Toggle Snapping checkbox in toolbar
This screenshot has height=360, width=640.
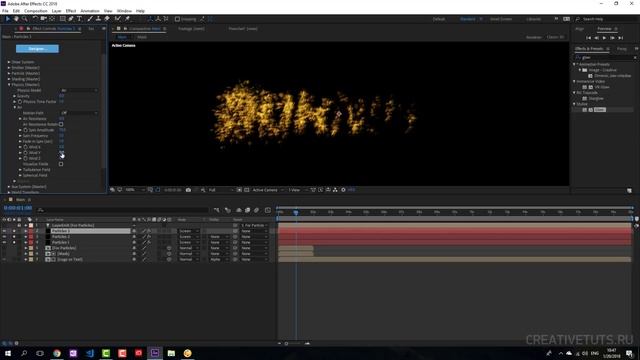[x=177, y=19]
